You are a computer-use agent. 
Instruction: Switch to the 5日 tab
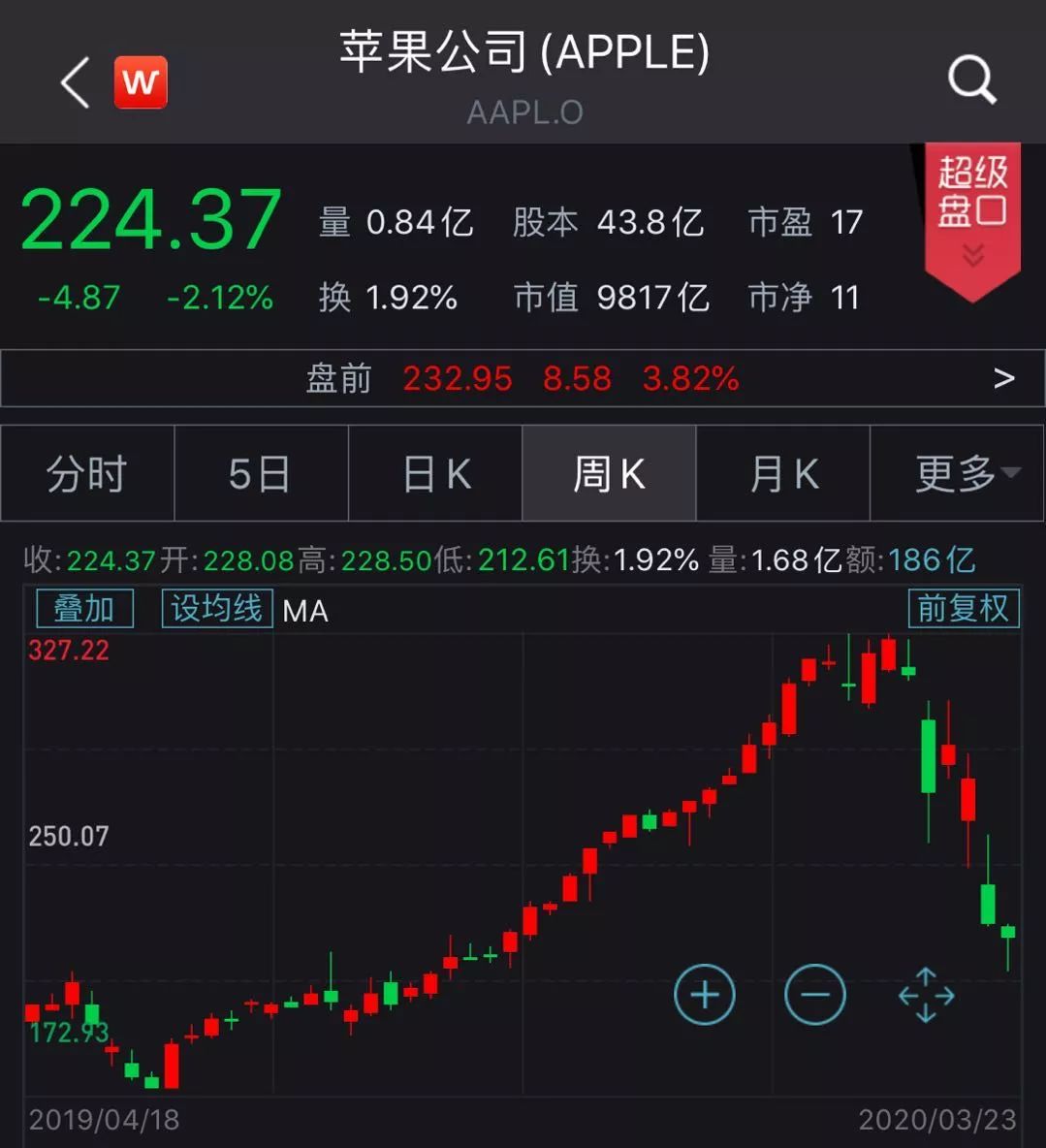(261, 474)
